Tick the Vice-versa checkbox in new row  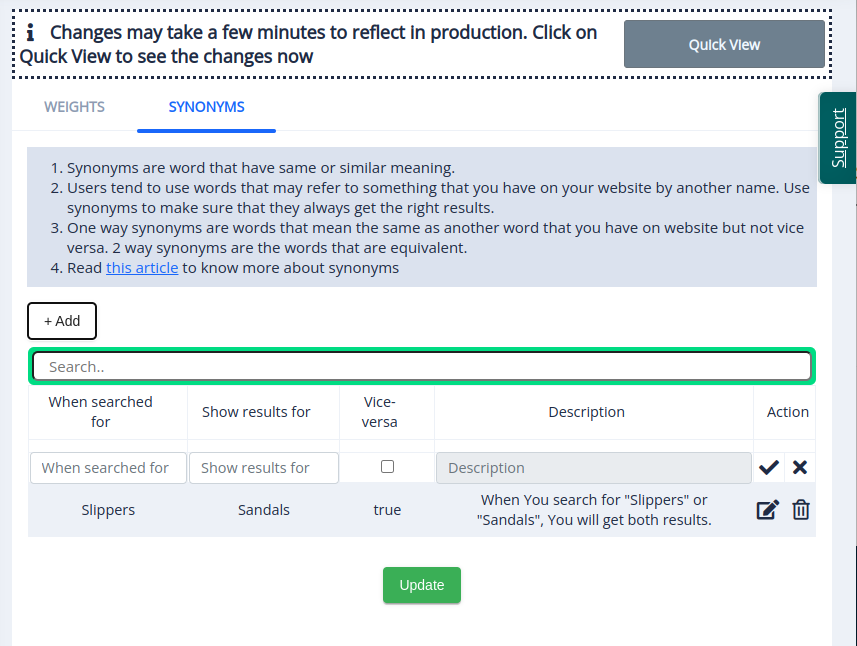388,467
